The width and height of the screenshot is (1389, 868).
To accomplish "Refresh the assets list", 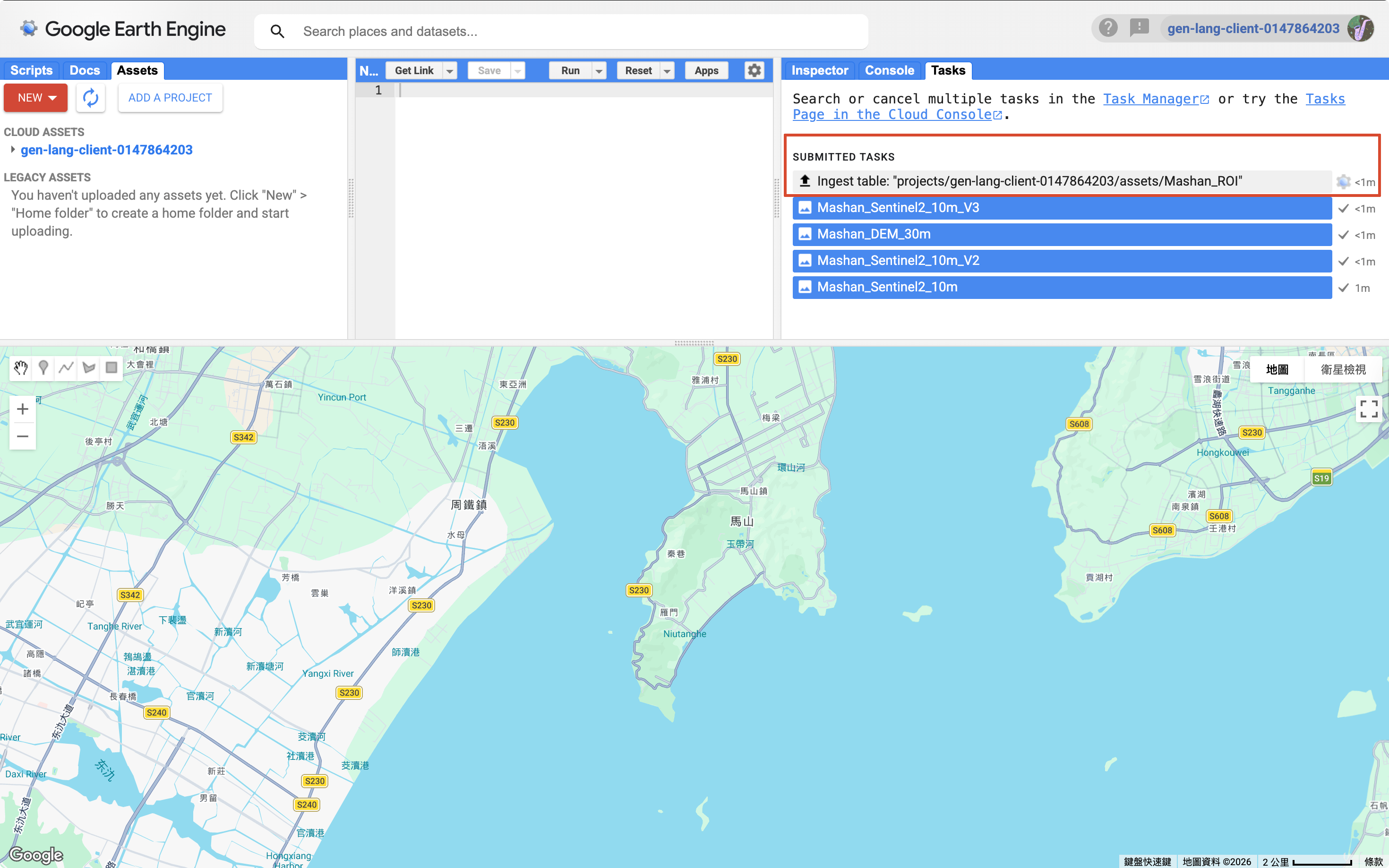I will click(x=90, y=98).
